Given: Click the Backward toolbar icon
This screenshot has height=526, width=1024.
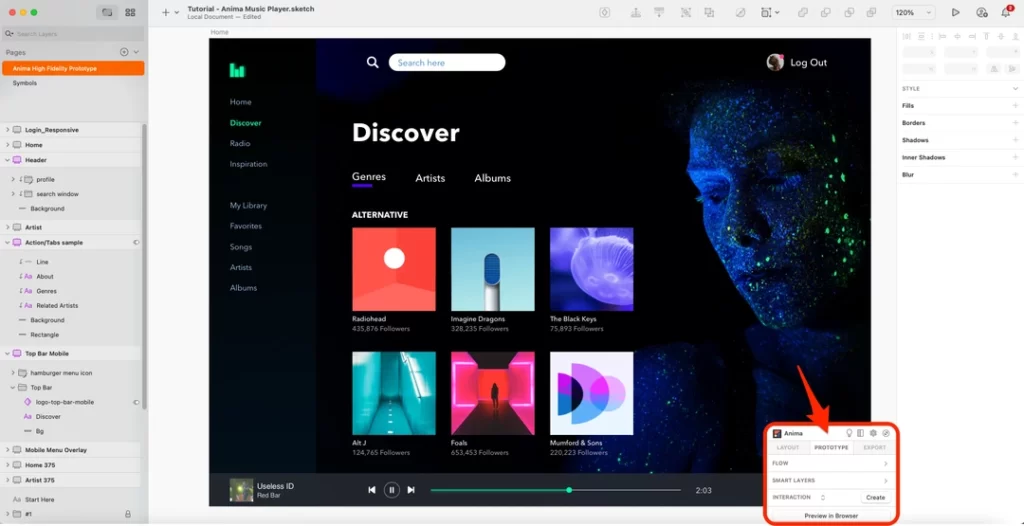Looking at the screenshot, I should [x=659, y=12].
